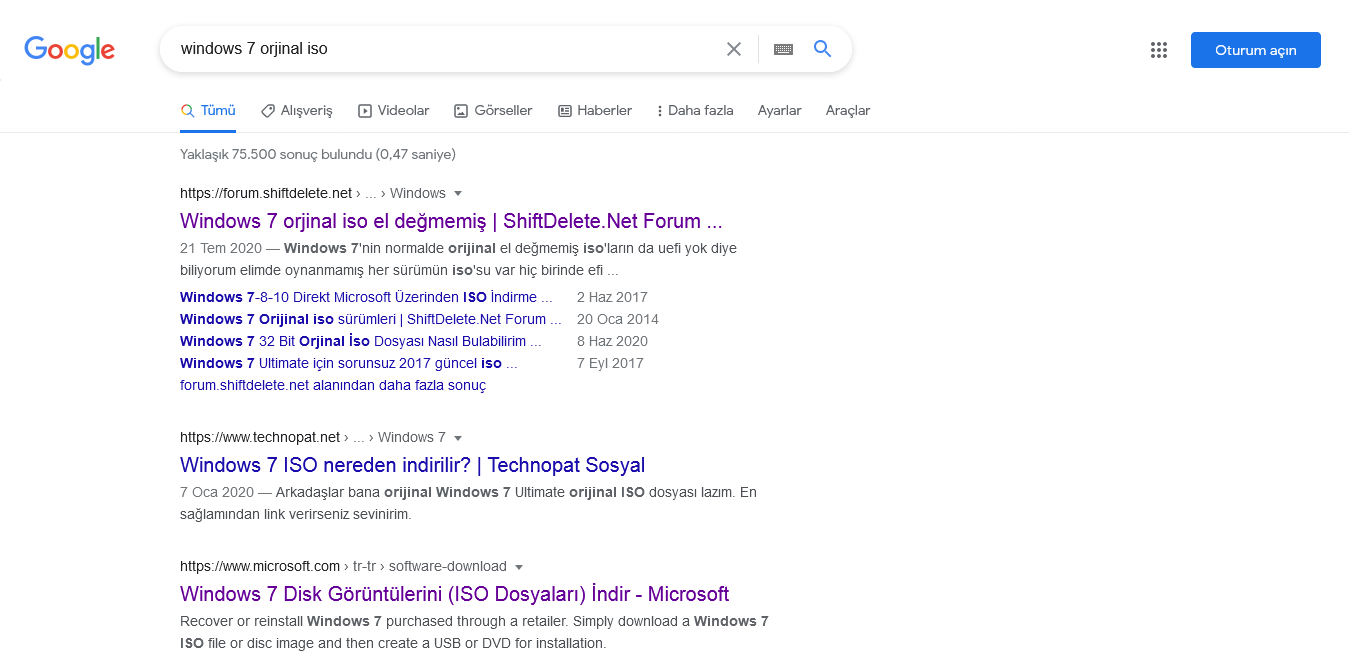Click the blue search magnifier icon
Image resolution: width=1349 pixels, height=654 pixels.
(x=823, y=49)
